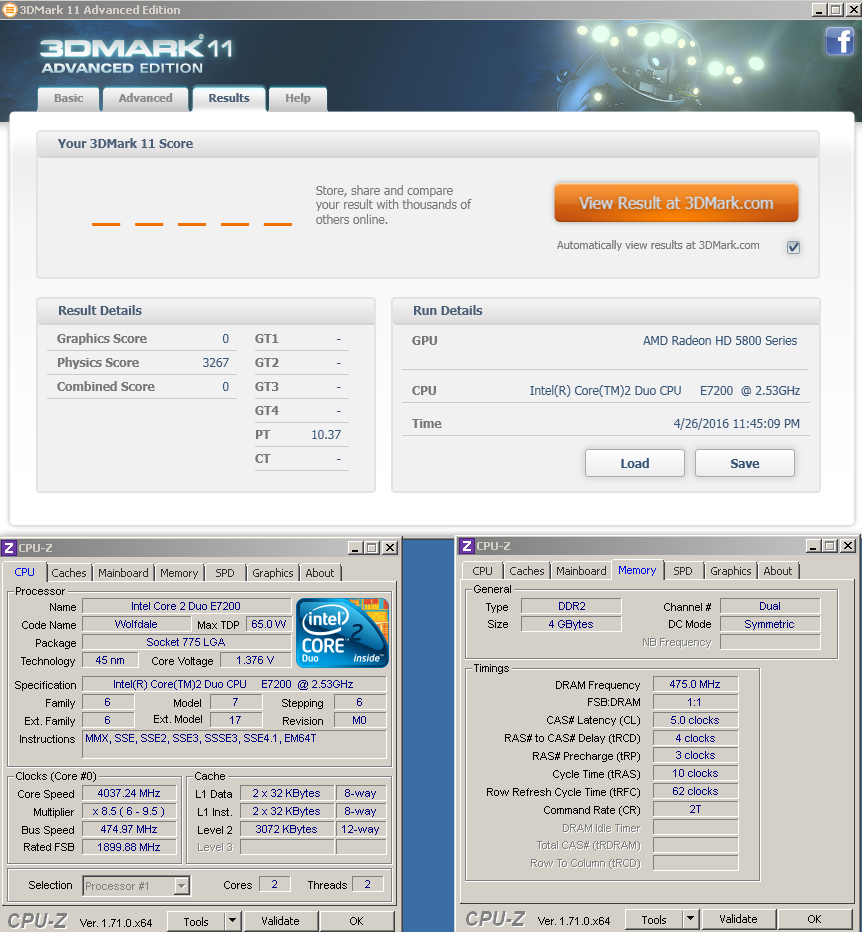Screen dimensions: 862x932
Task: Click the Intel Core 2 Duo logo
Action: pyautogui.click(x=342, y=633)
